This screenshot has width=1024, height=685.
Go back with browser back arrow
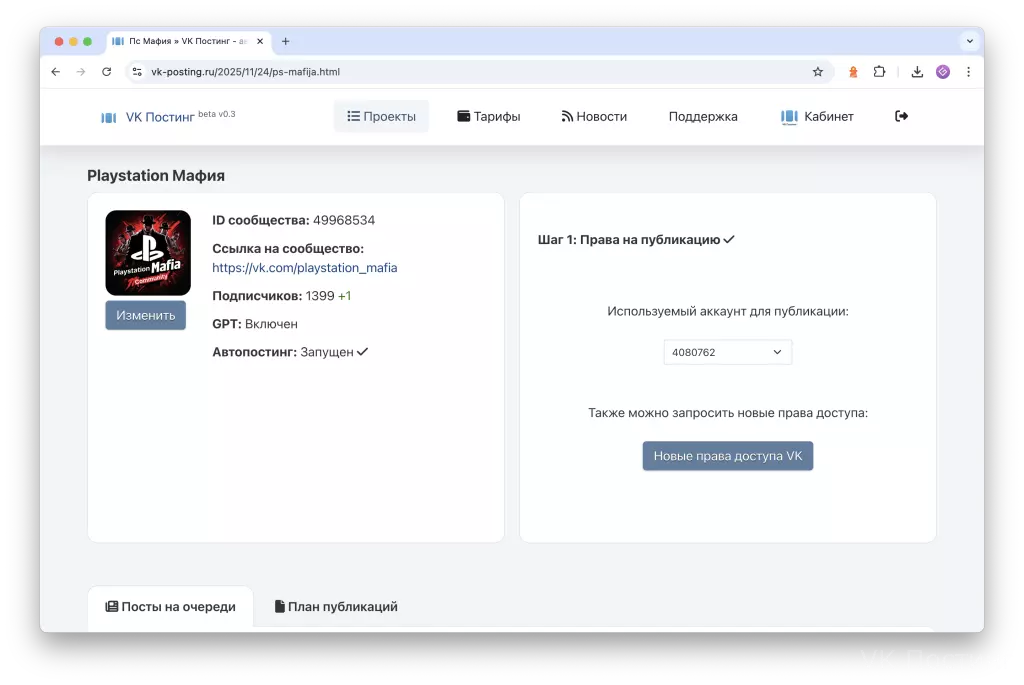(56, 72)
